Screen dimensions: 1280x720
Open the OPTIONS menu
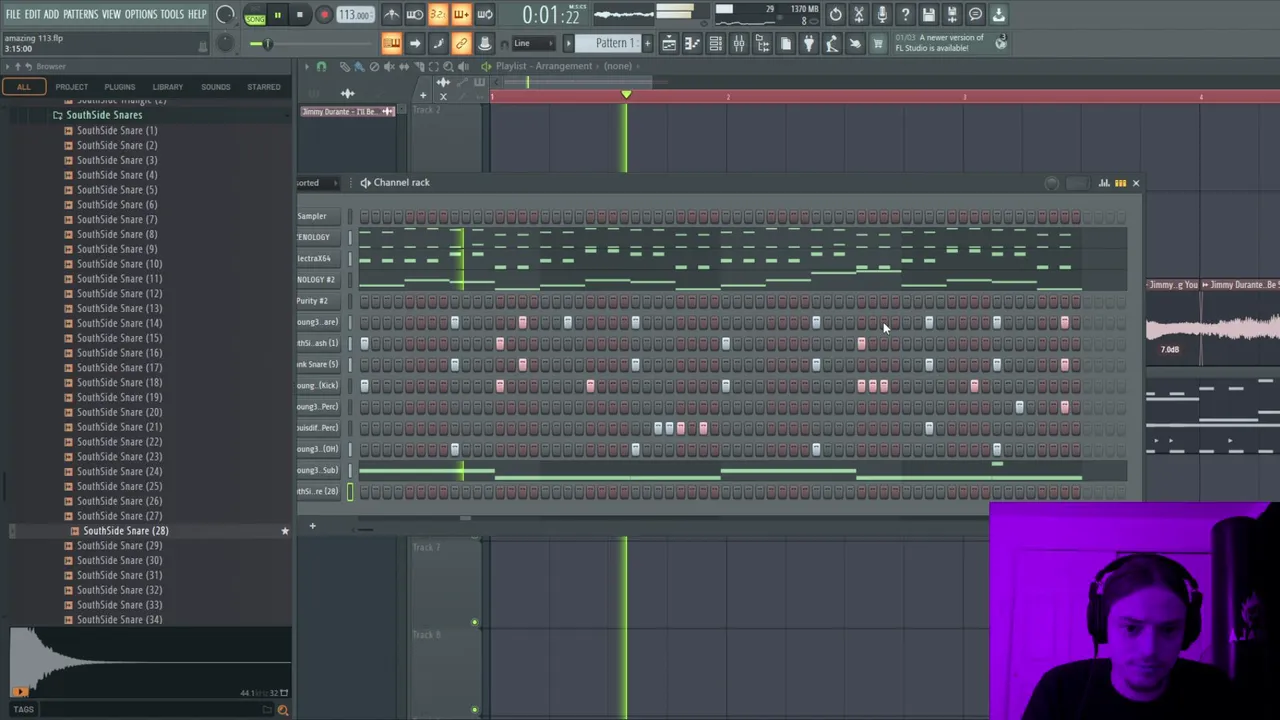click(141, 14)
